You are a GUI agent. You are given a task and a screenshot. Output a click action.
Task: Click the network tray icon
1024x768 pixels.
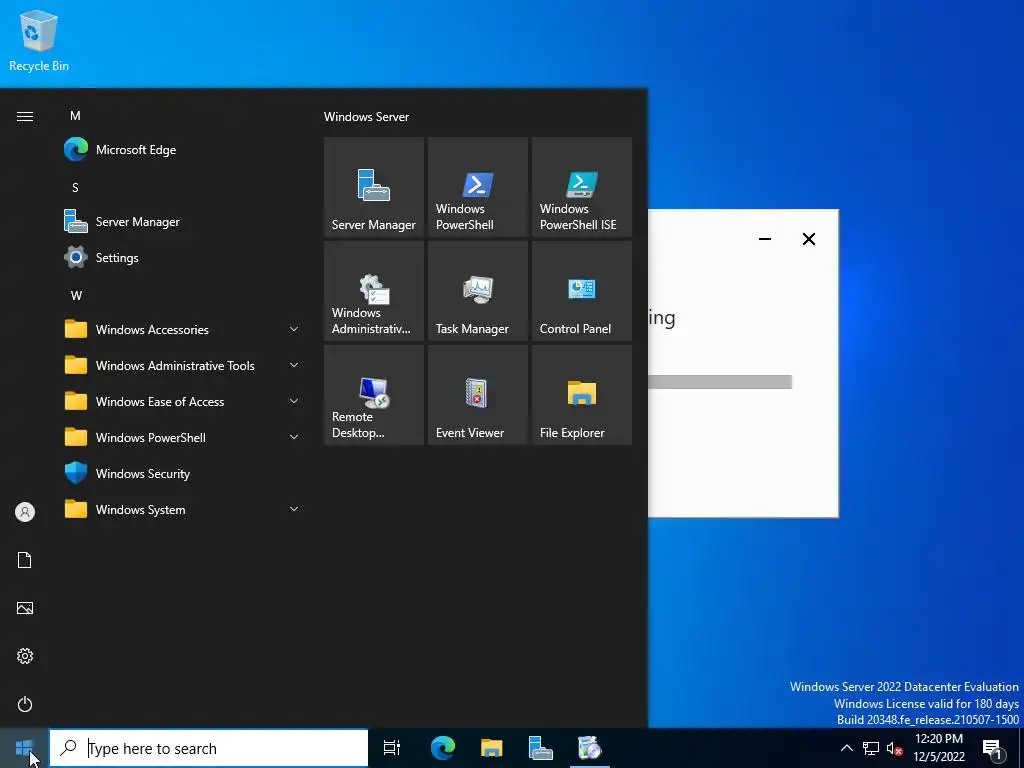[x=871, y=748]
